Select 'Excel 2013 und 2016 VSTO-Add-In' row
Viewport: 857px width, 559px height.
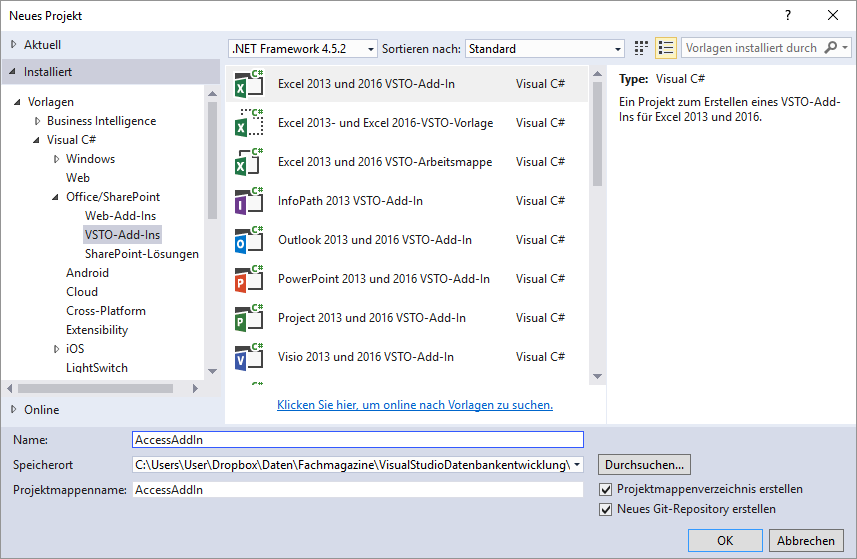(x=407, y=84)
